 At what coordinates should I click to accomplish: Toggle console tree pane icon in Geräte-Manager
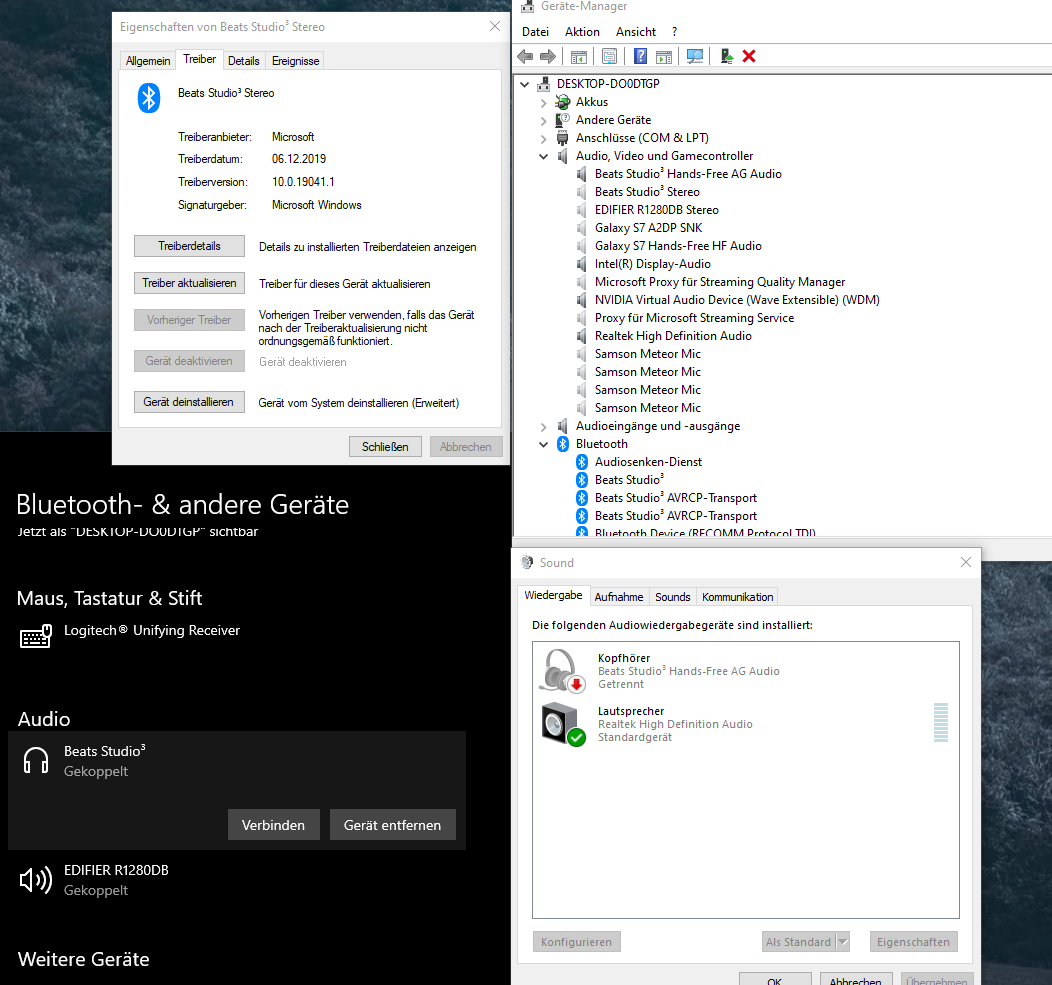578,56
